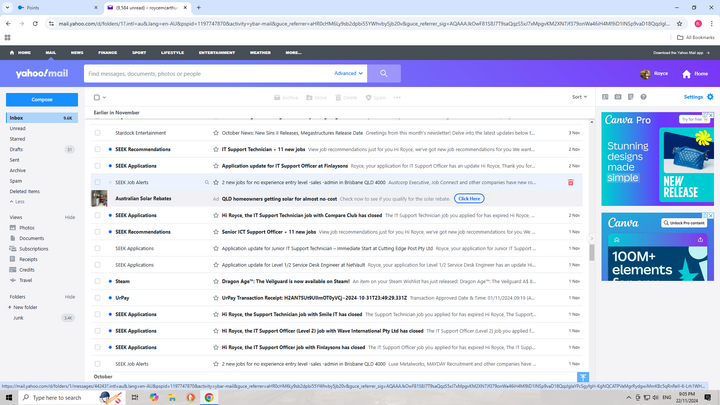The width and height of the screenshot is (720, 405).
Task: Open the select-all checkbox dropdown arrow
Action: click(105, 98)
